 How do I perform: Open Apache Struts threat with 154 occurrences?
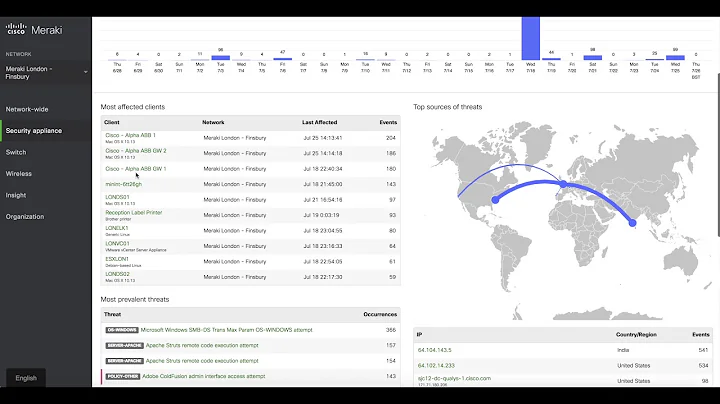coord(202,361)
